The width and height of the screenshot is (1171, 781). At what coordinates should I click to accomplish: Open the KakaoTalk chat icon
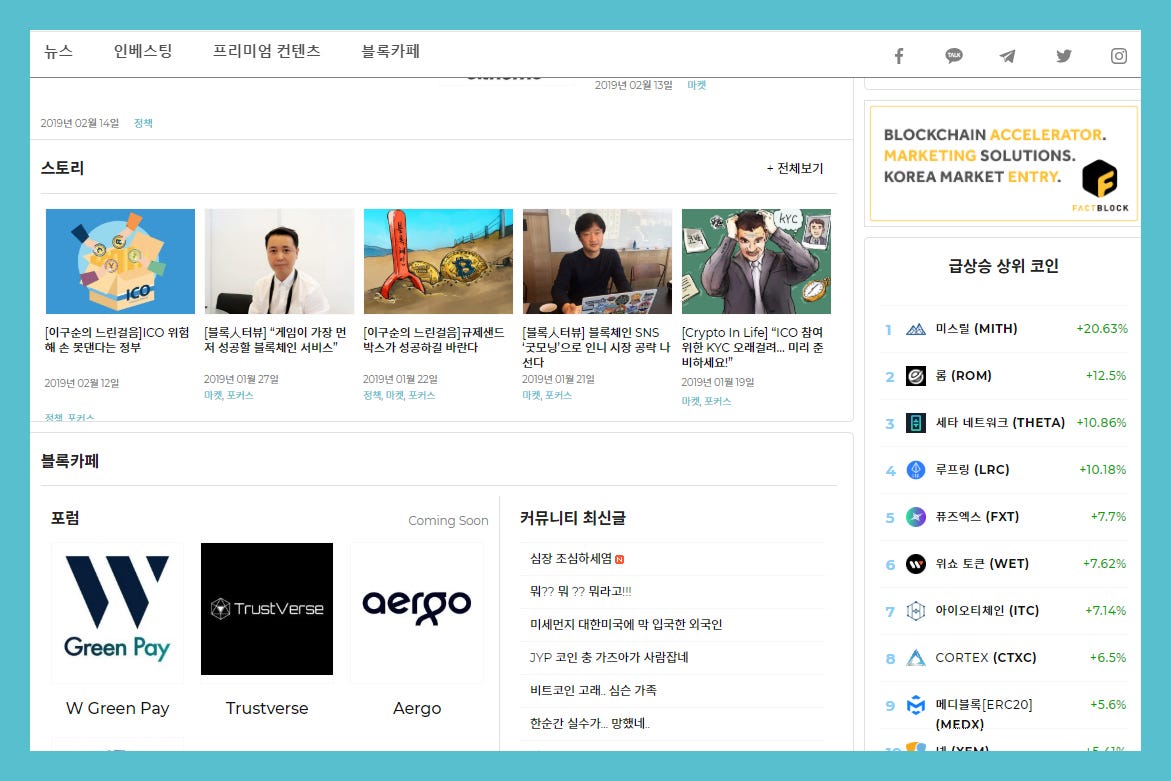coord(954,56)
